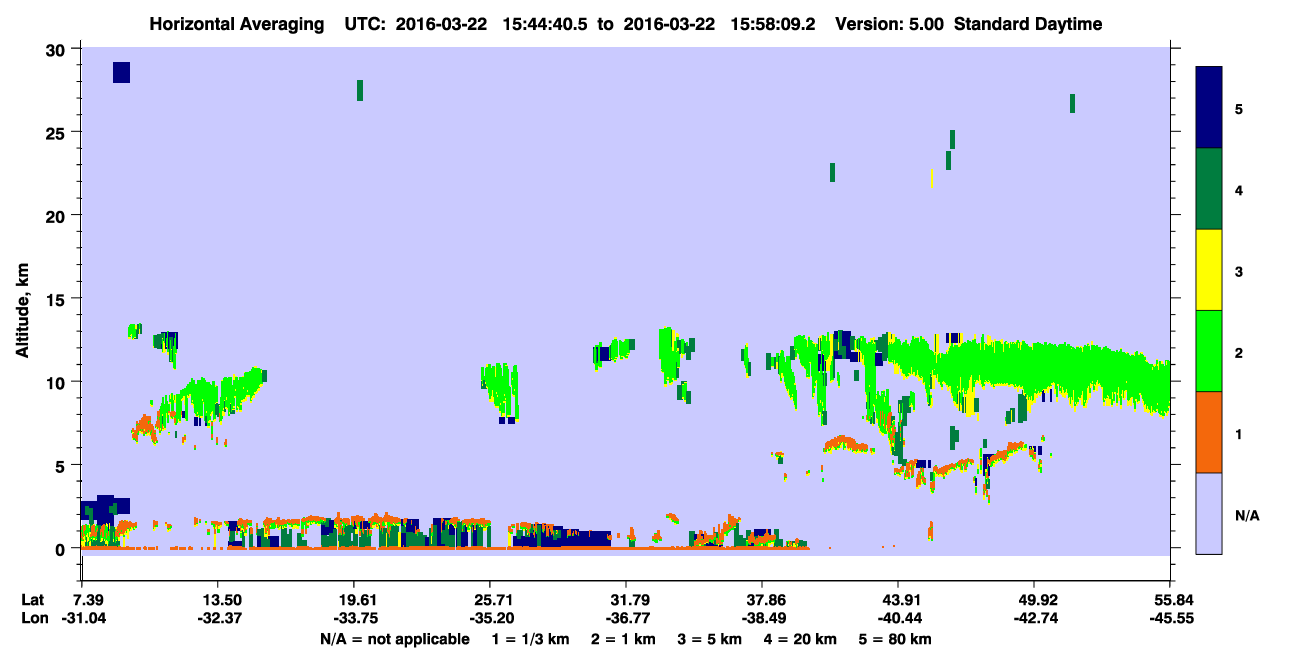Click the '4 = 20 km' legend text
1300x667 pixels.
[x=801, y=639]
